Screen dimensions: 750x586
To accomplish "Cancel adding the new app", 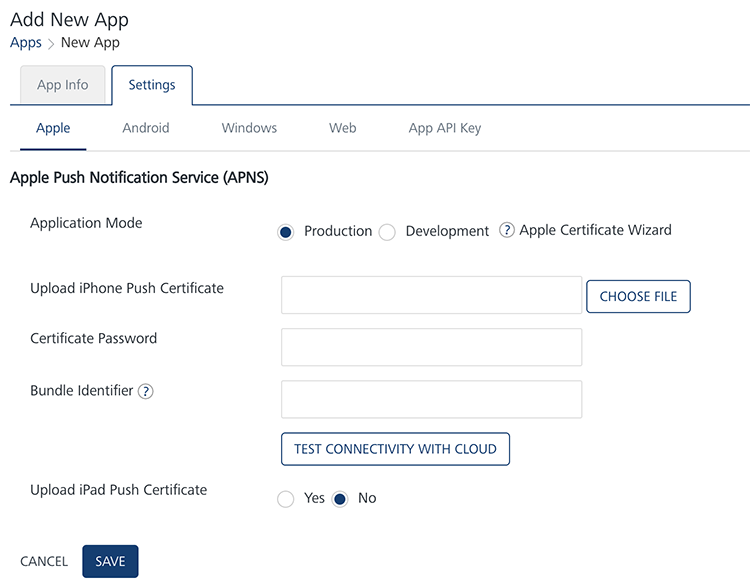I will [44, 561].
